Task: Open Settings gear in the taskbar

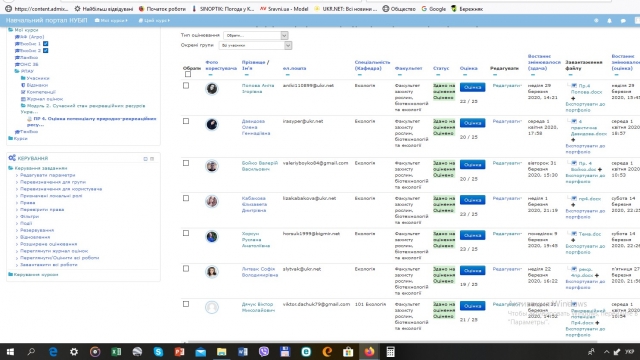Action: tap(74, 351)
